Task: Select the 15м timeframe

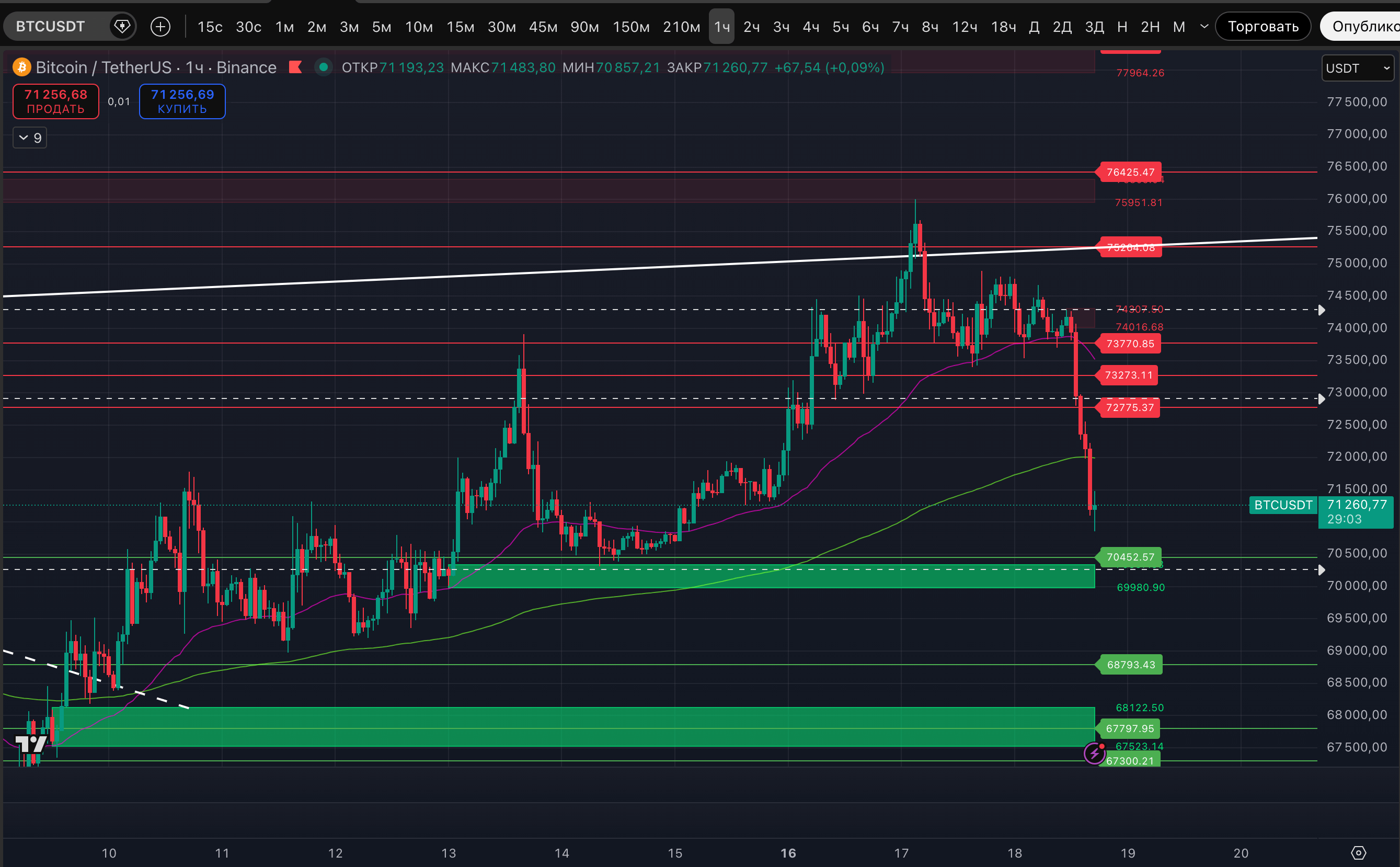Action: (460, 26)
